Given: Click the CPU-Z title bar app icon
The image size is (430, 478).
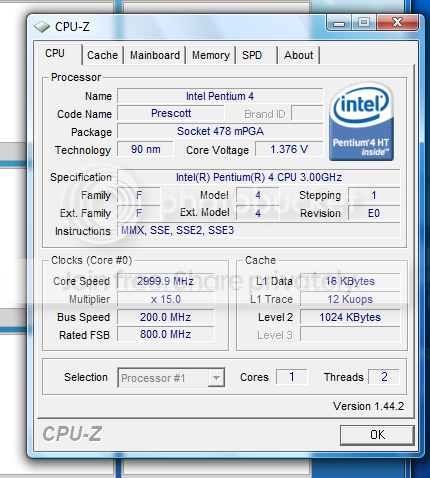Looking at the screenshot, I should (x=42, y=27).
